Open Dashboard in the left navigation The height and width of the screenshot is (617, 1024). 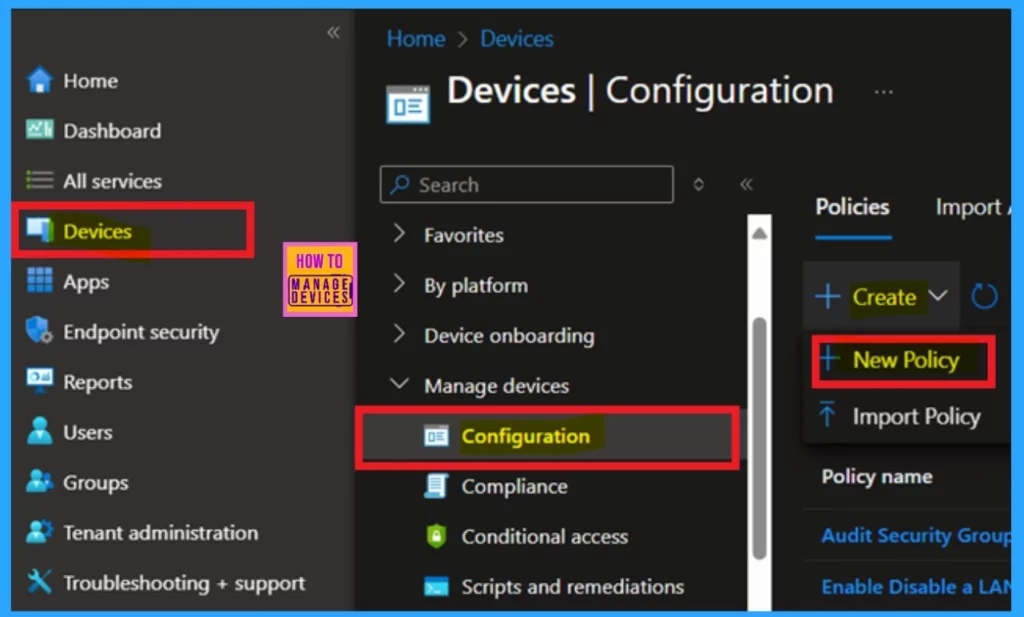(x=112, y=131)
